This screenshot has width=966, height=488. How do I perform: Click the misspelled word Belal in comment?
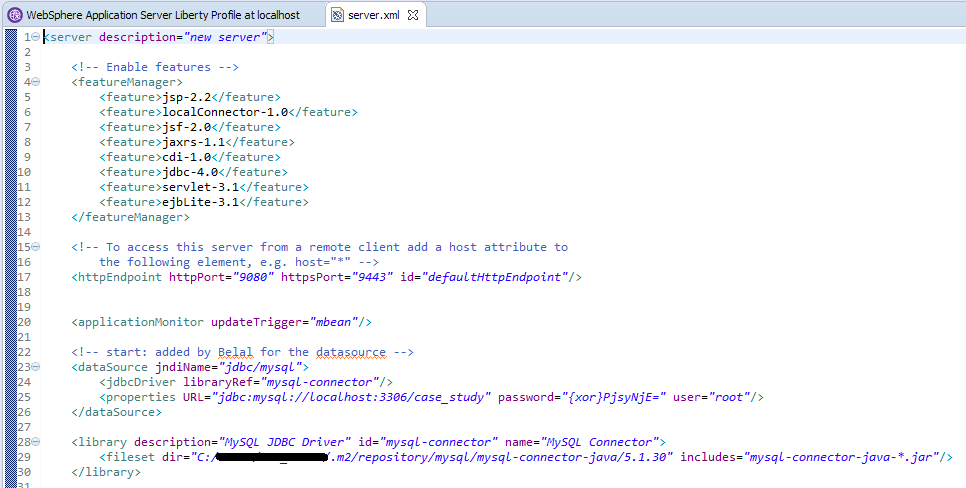(x=235, y=352)
